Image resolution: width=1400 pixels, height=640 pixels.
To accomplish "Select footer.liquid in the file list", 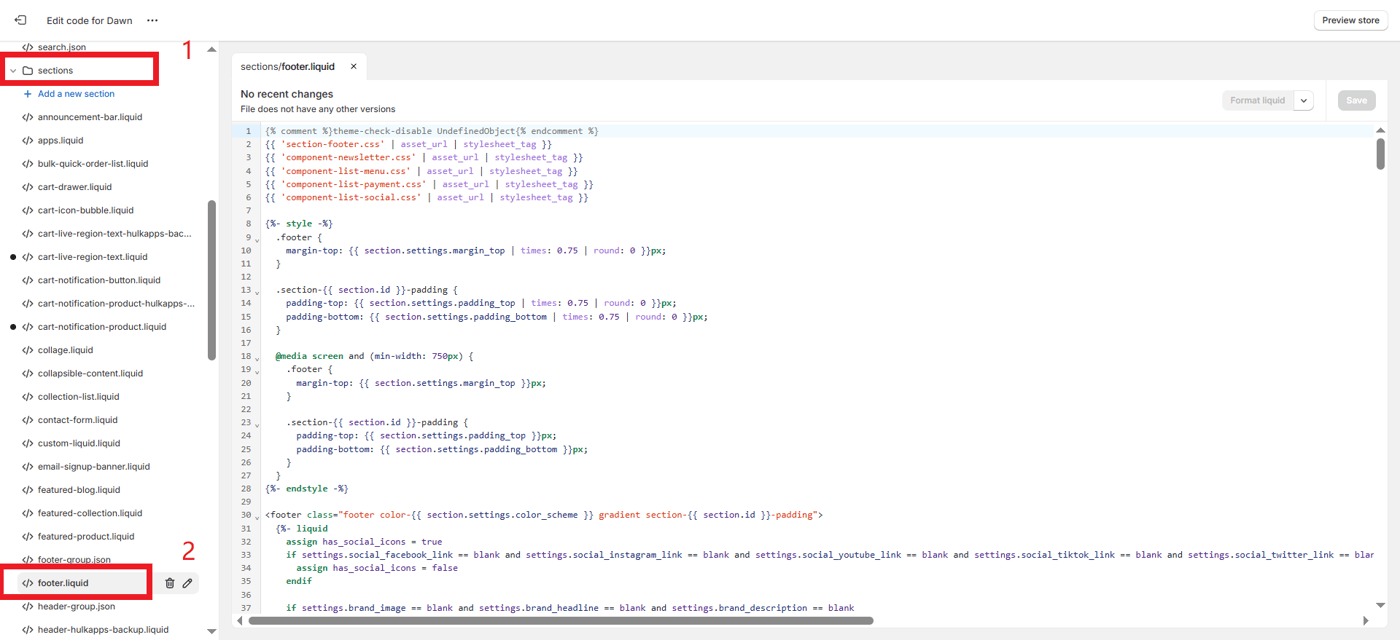I will pos(63,583).
